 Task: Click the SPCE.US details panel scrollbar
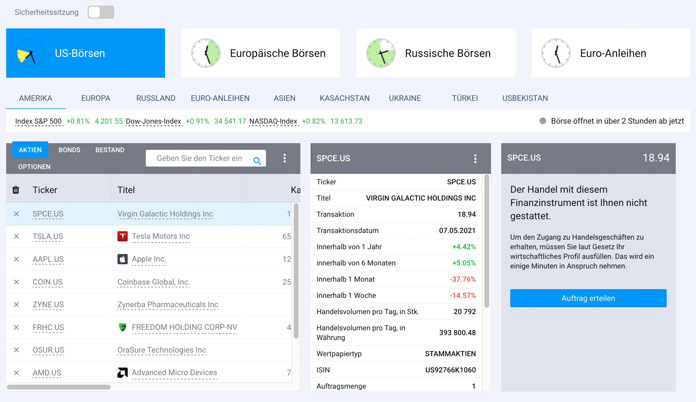point(486,241)
